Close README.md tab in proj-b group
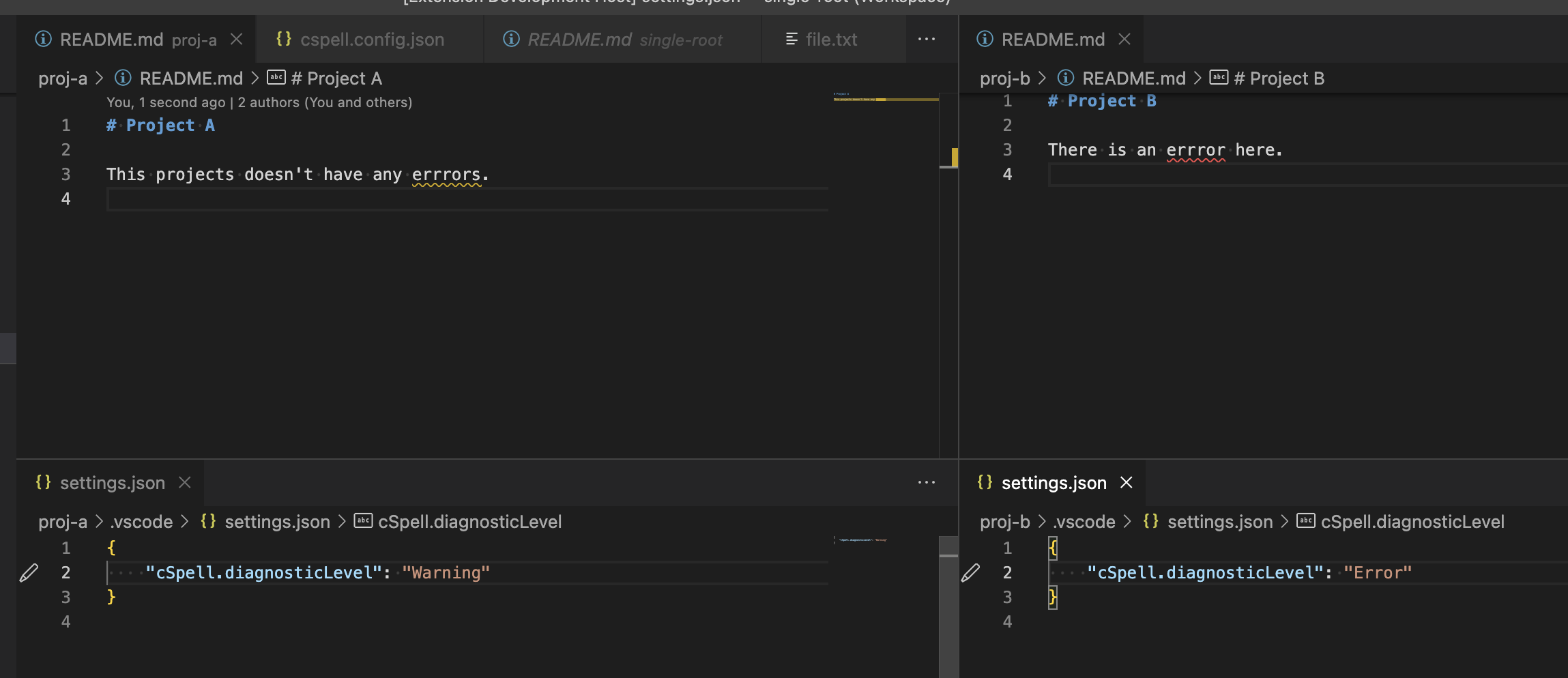 click(x=1124, y=40)
